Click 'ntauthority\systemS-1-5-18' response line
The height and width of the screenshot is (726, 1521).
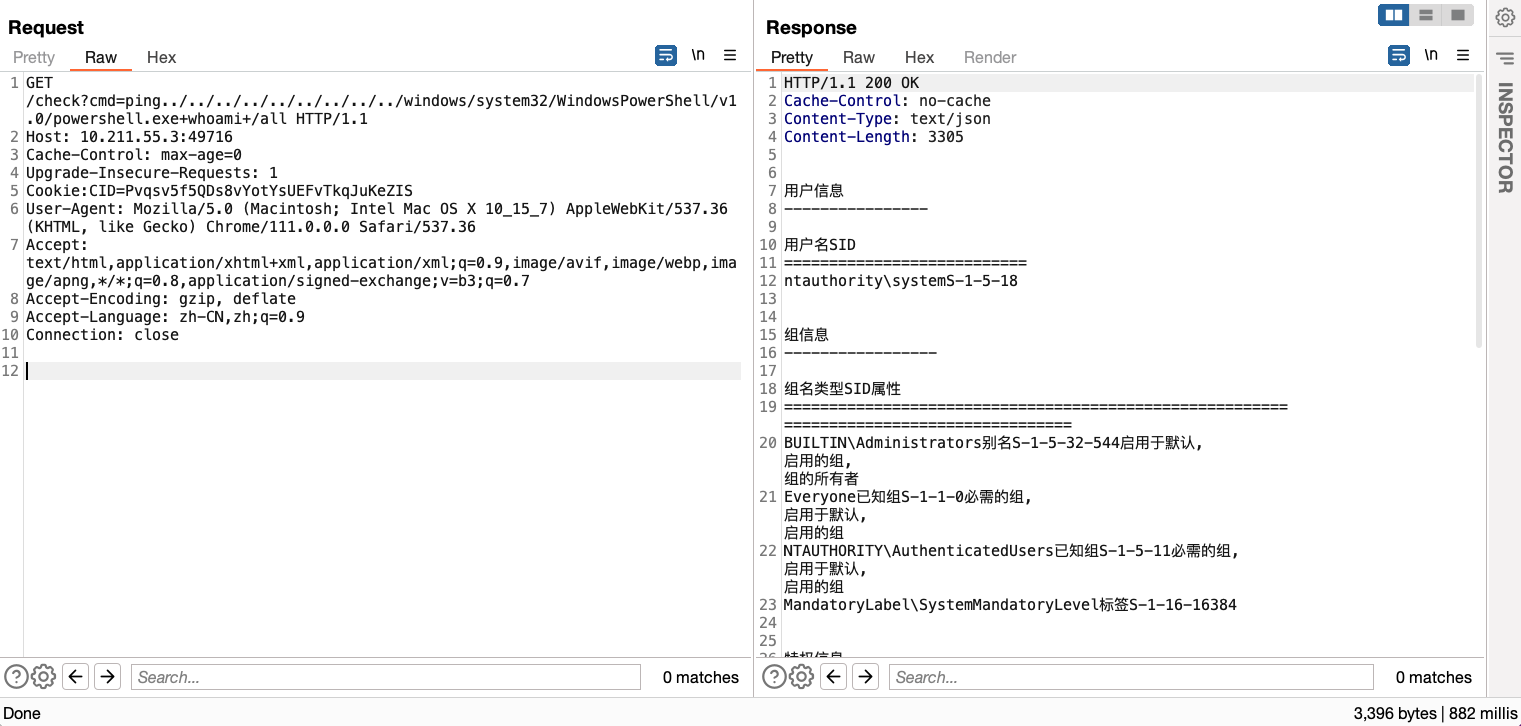(901, 281)
